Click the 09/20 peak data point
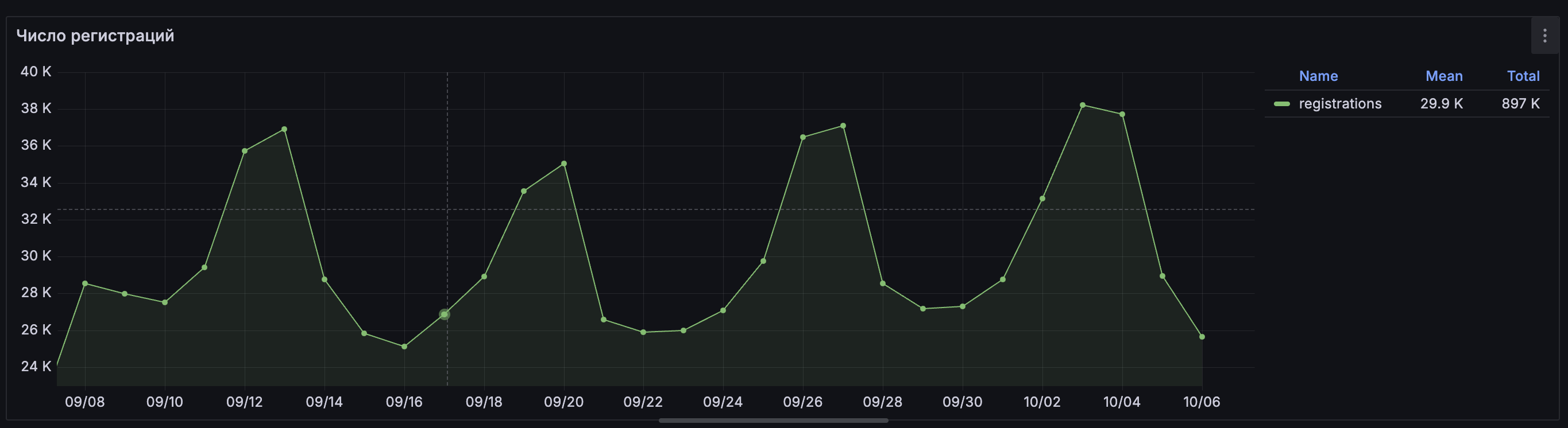 coord(563,164)
